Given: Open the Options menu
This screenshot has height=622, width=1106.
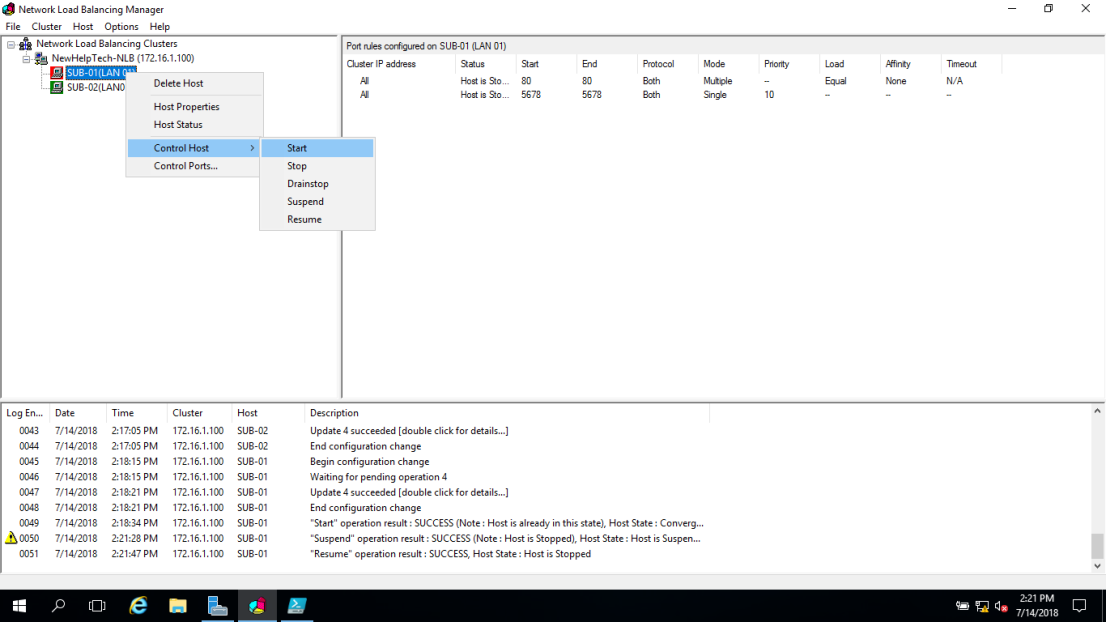Looking at the screenshot, I should pos(121,27).
